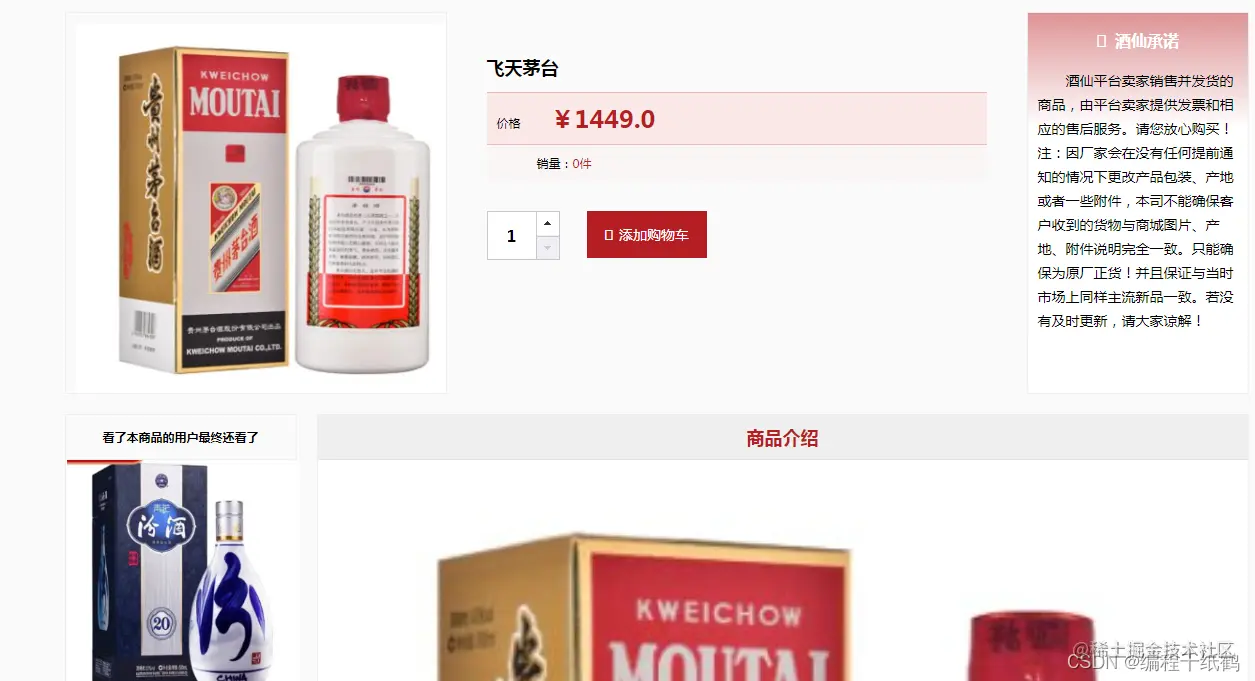
Task: Click the 销量 0件 sales count
Action: coord(564,164)
